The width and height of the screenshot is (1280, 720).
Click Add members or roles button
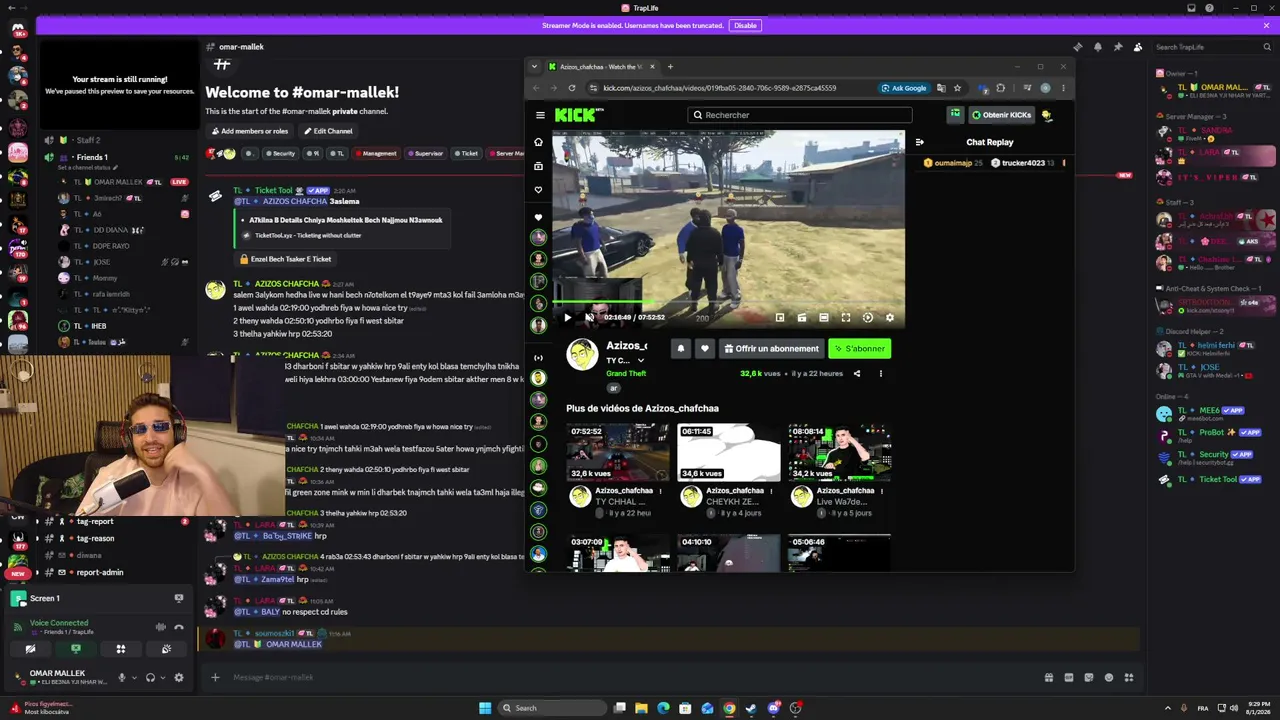250,131
